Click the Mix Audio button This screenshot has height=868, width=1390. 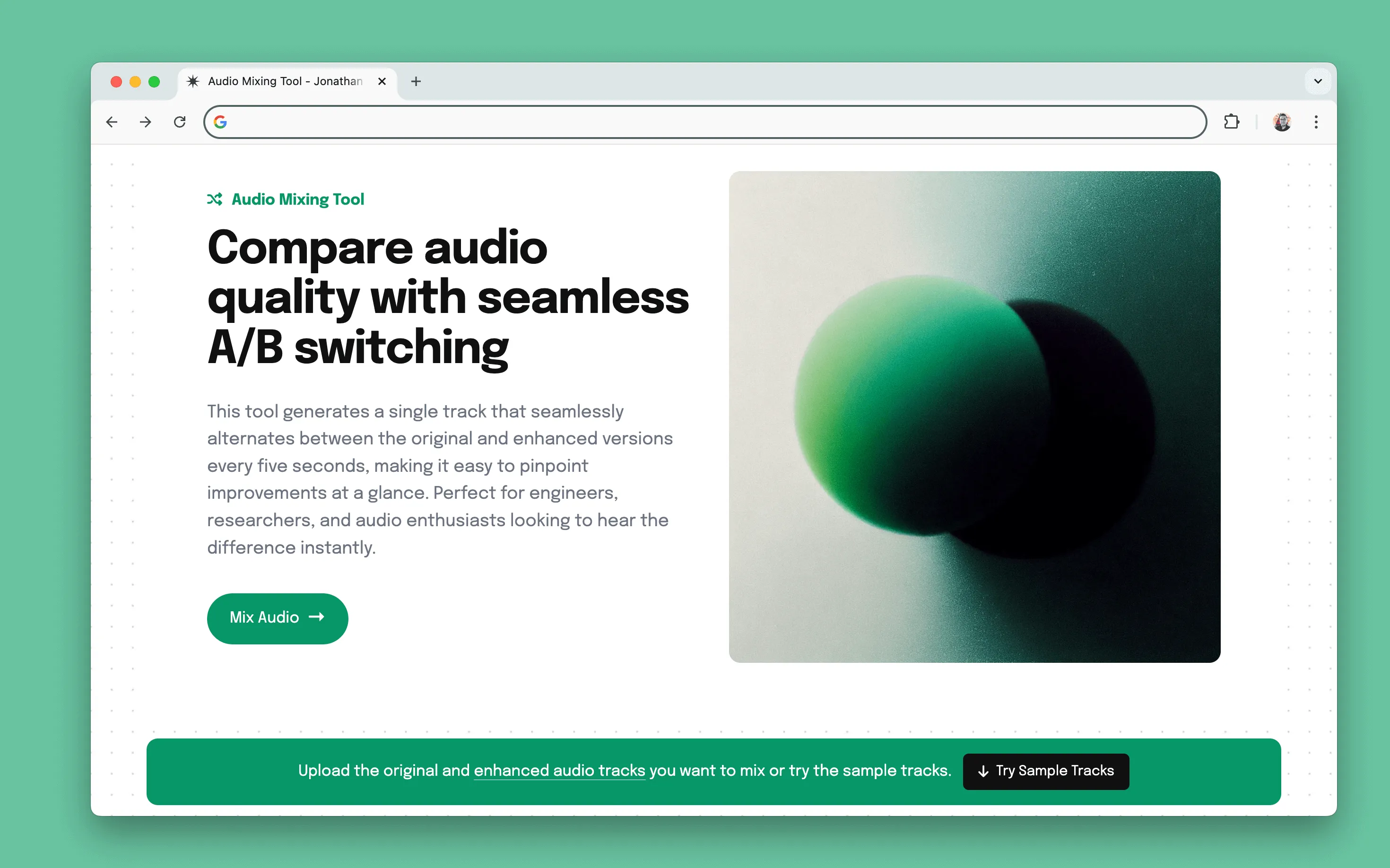[278, 618]
